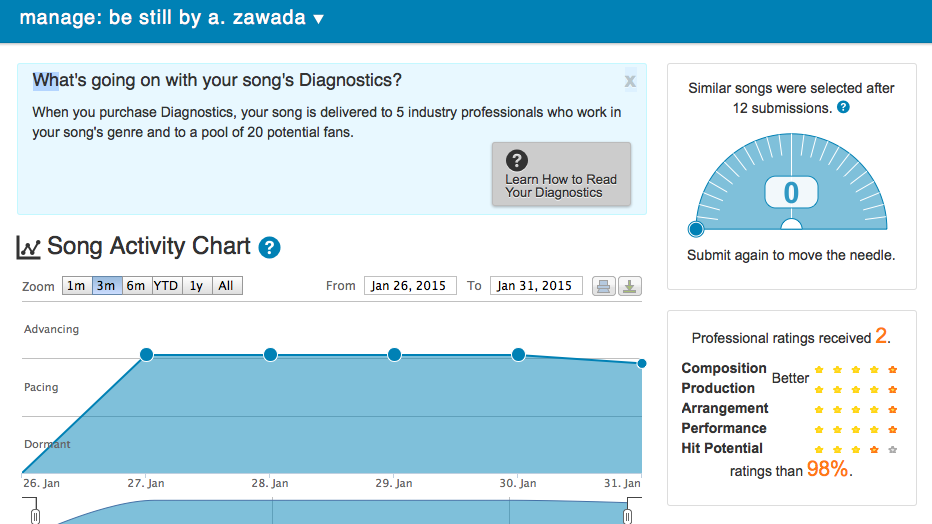Click the help icon next to 12 submissions
This screenshot has width=932, height=524.
point(843,108)
